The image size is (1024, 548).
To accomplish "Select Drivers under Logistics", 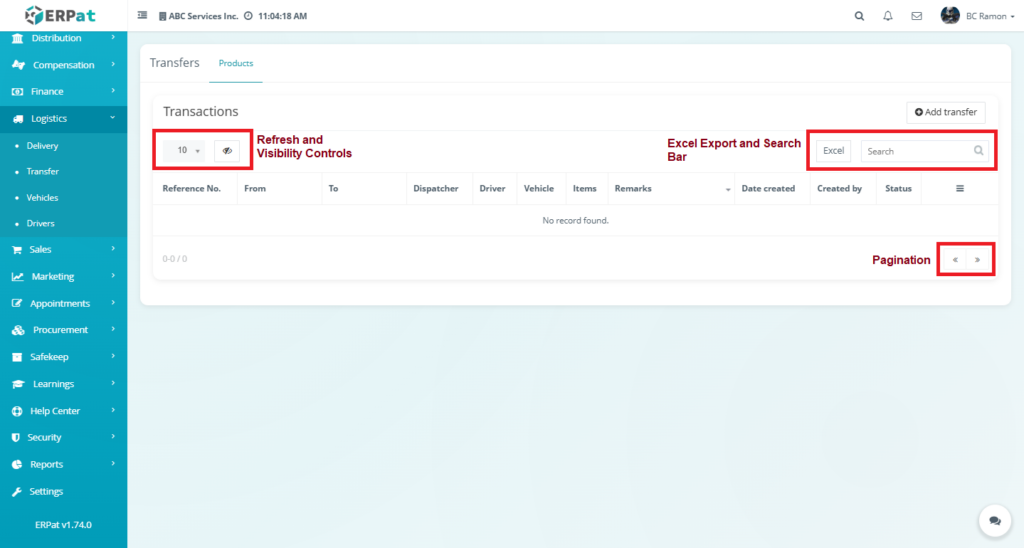I will (41, 224).
